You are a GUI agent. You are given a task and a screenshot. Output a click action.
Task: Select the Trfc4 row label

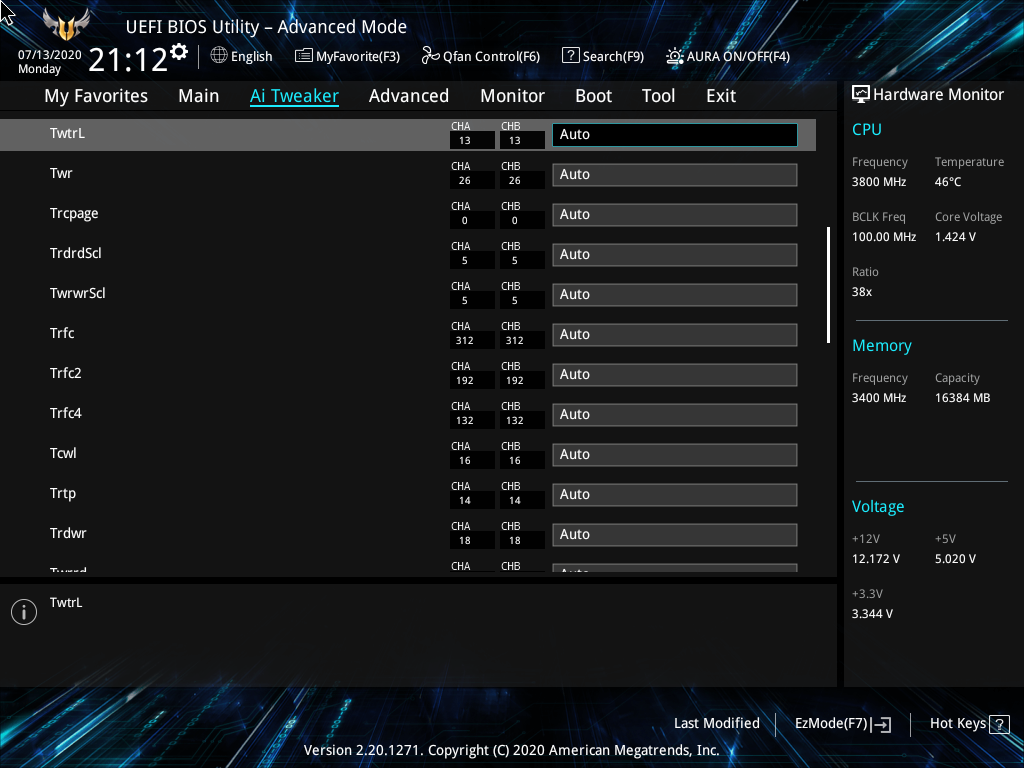(x=65, y=413)
